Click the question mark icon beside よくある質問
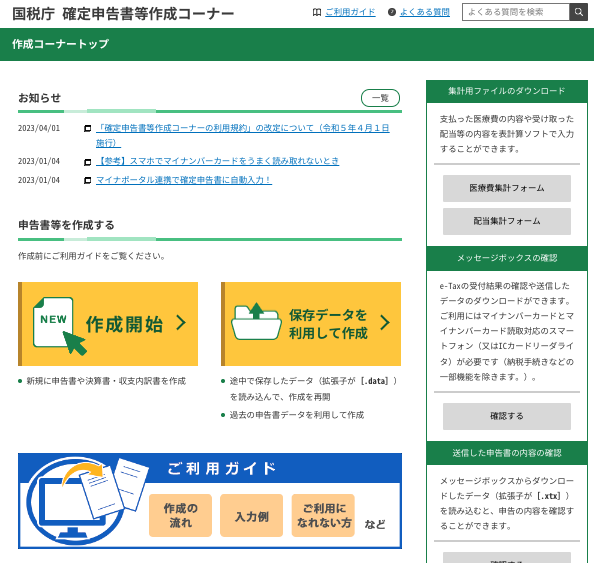The image size is (594, 563). [392, 13]
